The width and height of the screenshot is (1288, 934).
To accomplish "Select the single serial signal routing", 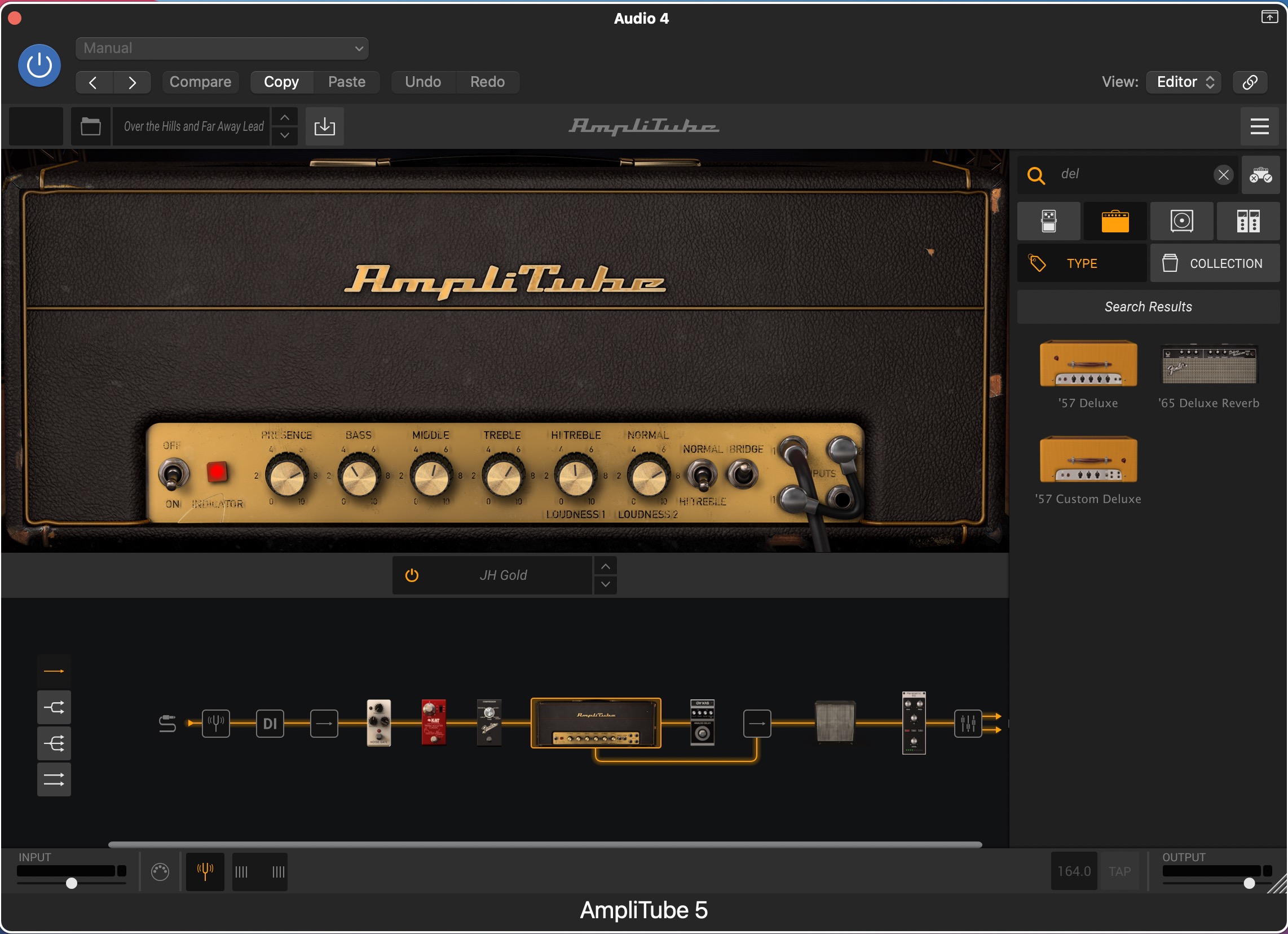I will coord(54,672).
